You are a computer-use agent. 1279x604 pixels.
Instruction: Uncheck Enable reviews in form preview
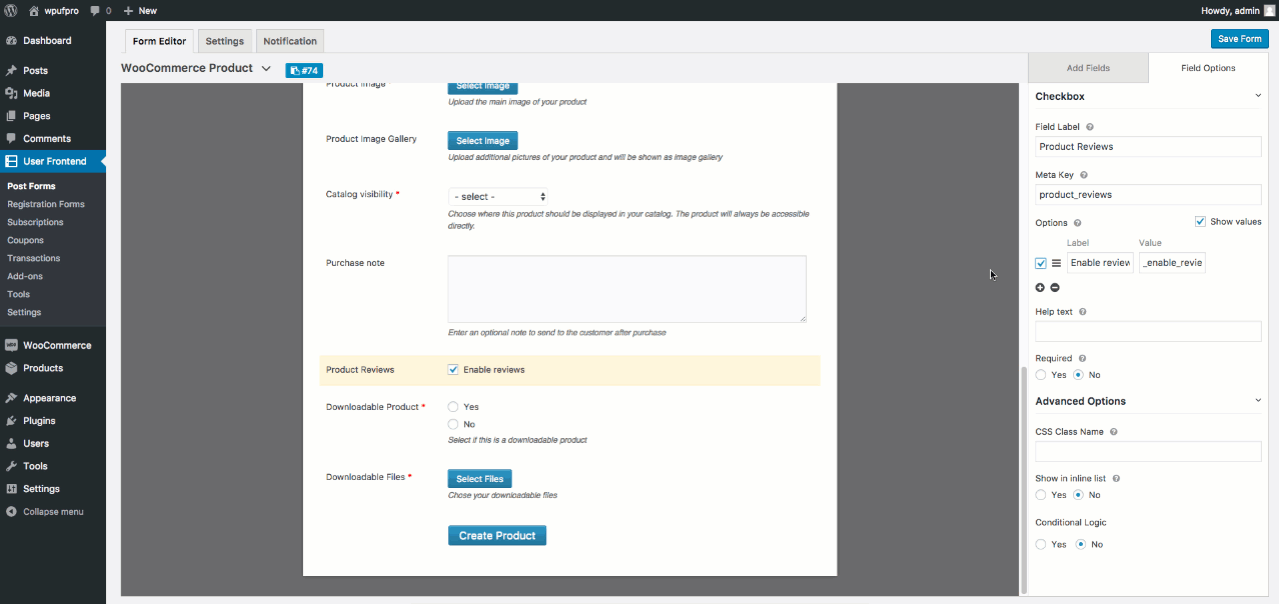pos(454,370)
